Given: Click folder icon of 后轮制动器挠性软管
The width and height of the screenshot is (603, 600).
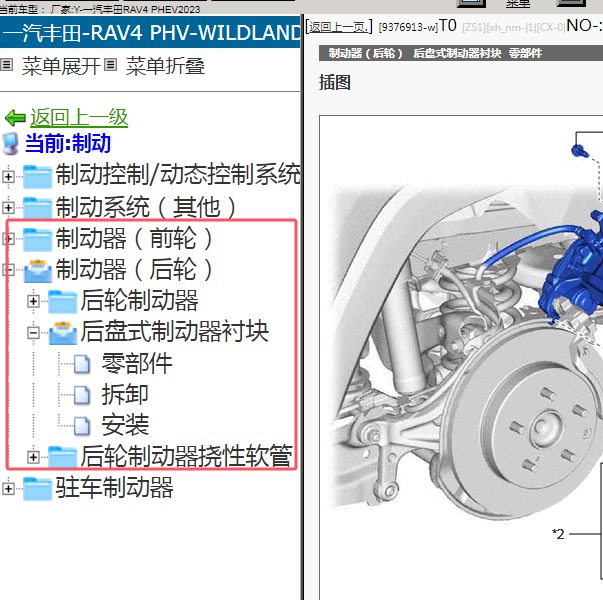Looking at the screenshot, I should (63, 457).
